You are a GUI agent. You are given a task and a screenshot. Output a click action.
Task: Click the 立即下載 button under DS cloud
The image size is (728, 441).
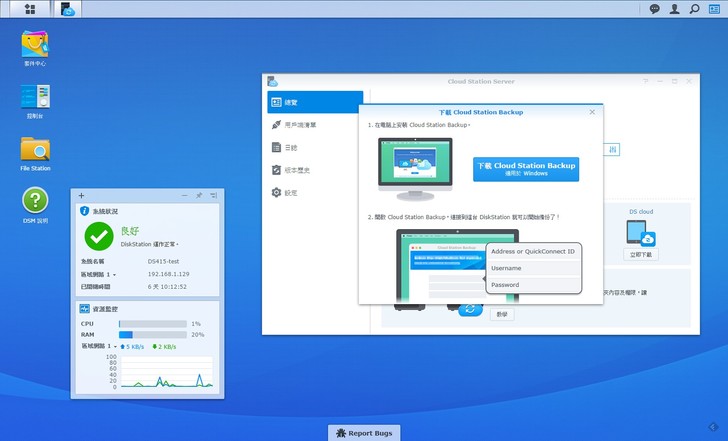[640, 255]
